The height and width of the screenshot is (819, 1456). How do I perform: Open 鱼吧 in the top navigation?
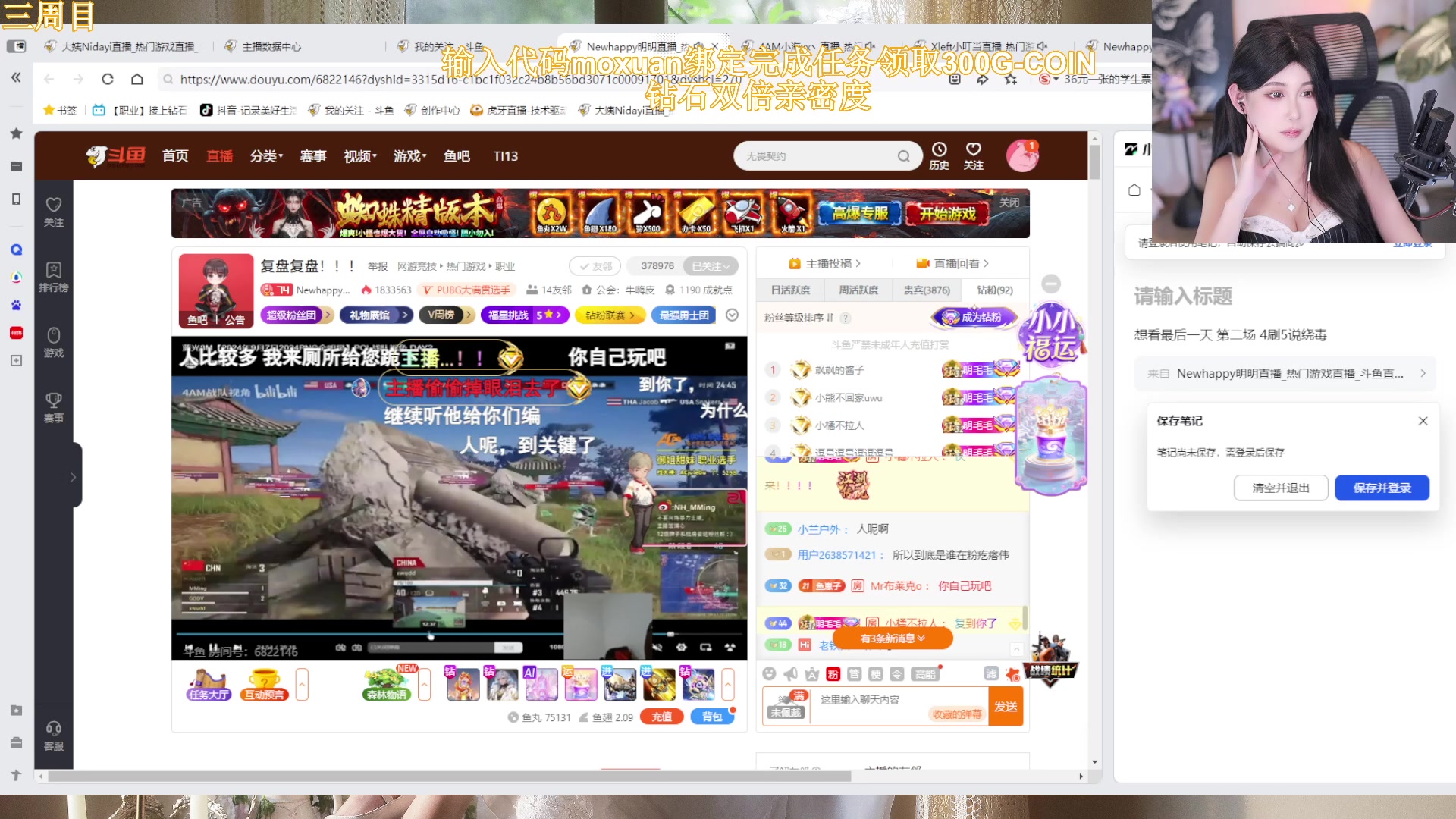point(457,155)
